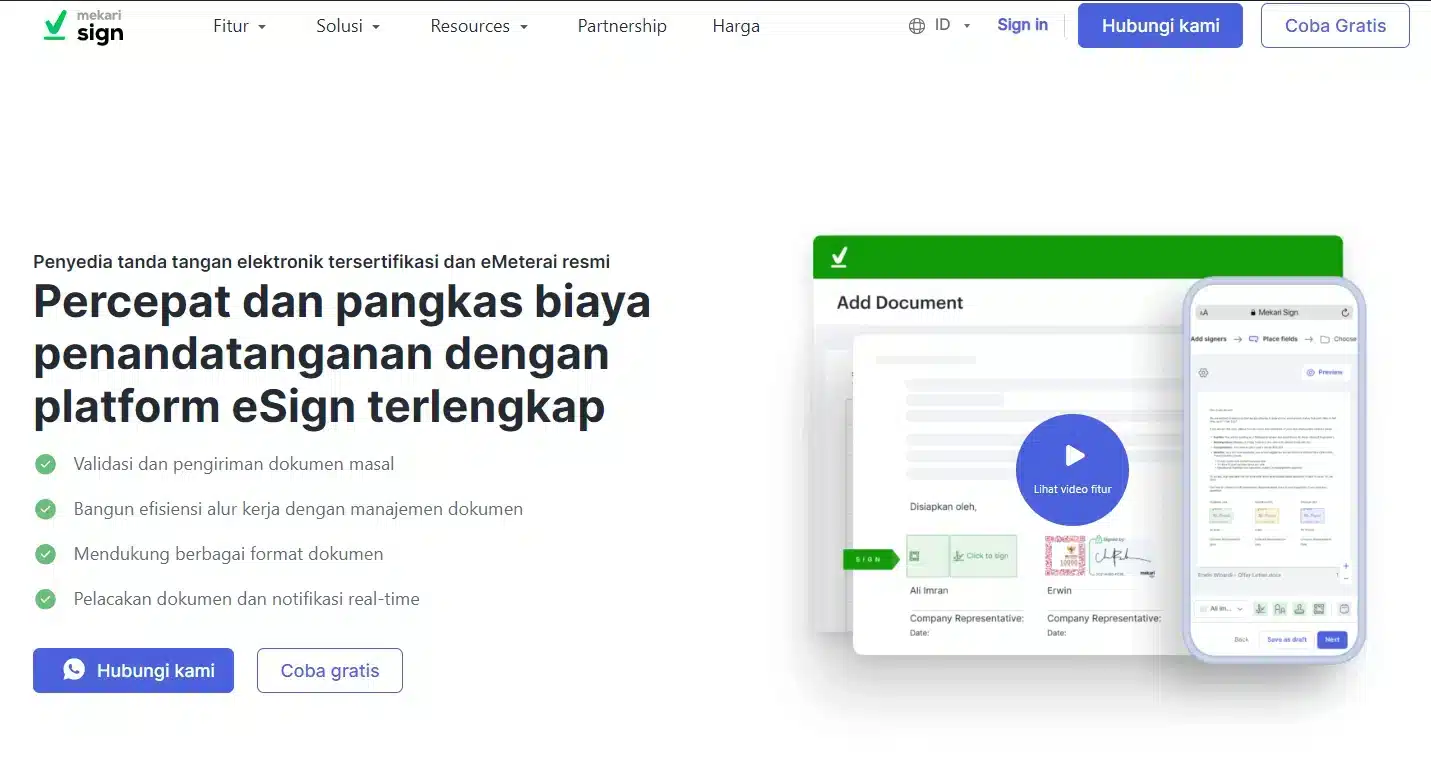This screenshot has width=1431, height=764.
Task: Open the Harga menu item
Action: click(736, 26)
